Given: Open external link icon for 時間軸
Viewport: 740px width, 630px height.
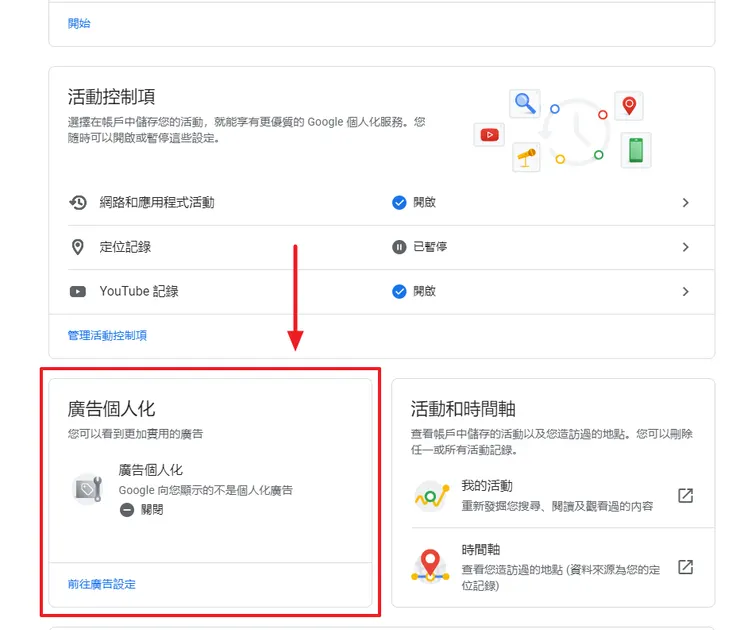Looking at the screenshot, I should pyautogui.click(x=685, y=567).
